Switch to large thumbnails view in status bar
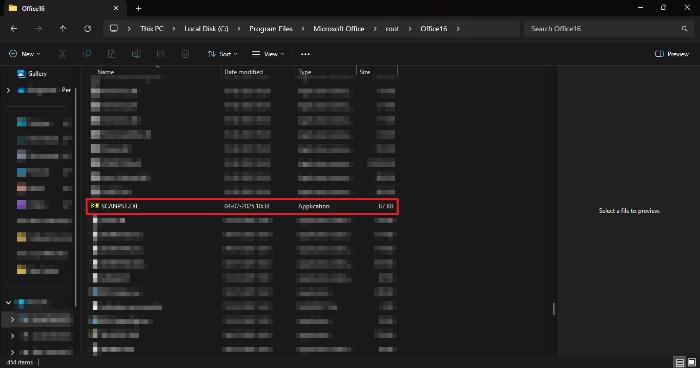The width and height of the screenshot is (700, 368). pyautogui.click(x=692, y=362)
